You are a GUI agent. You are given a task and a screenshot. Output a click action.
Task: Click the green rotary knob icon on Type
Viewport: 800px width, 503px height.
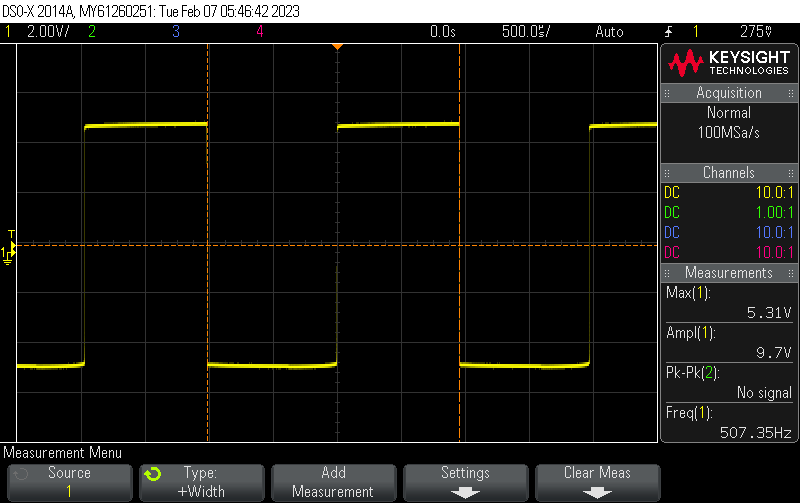(152, 473)
